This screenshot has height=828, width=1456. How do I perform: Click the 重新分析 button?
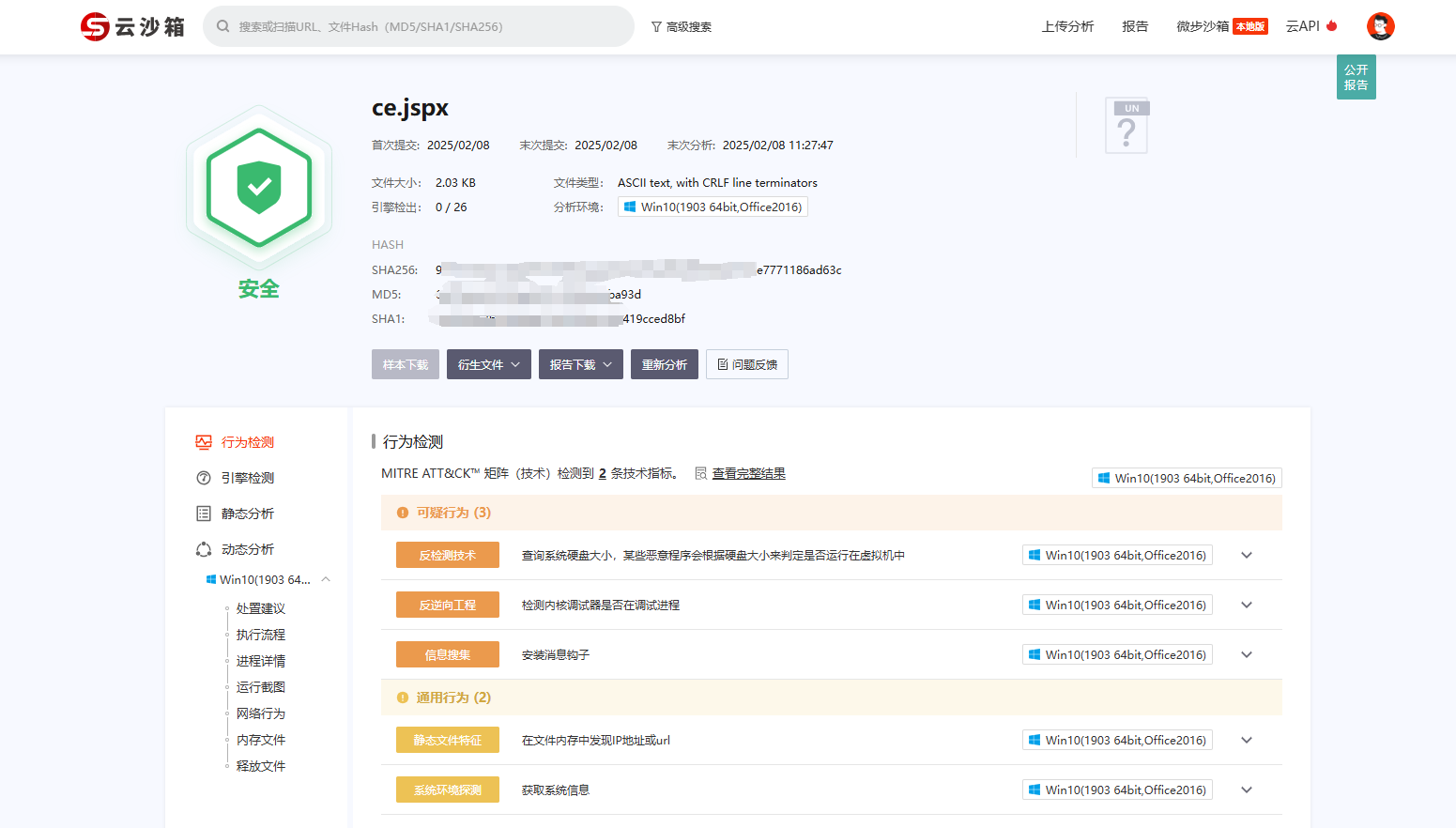[665, 364]
